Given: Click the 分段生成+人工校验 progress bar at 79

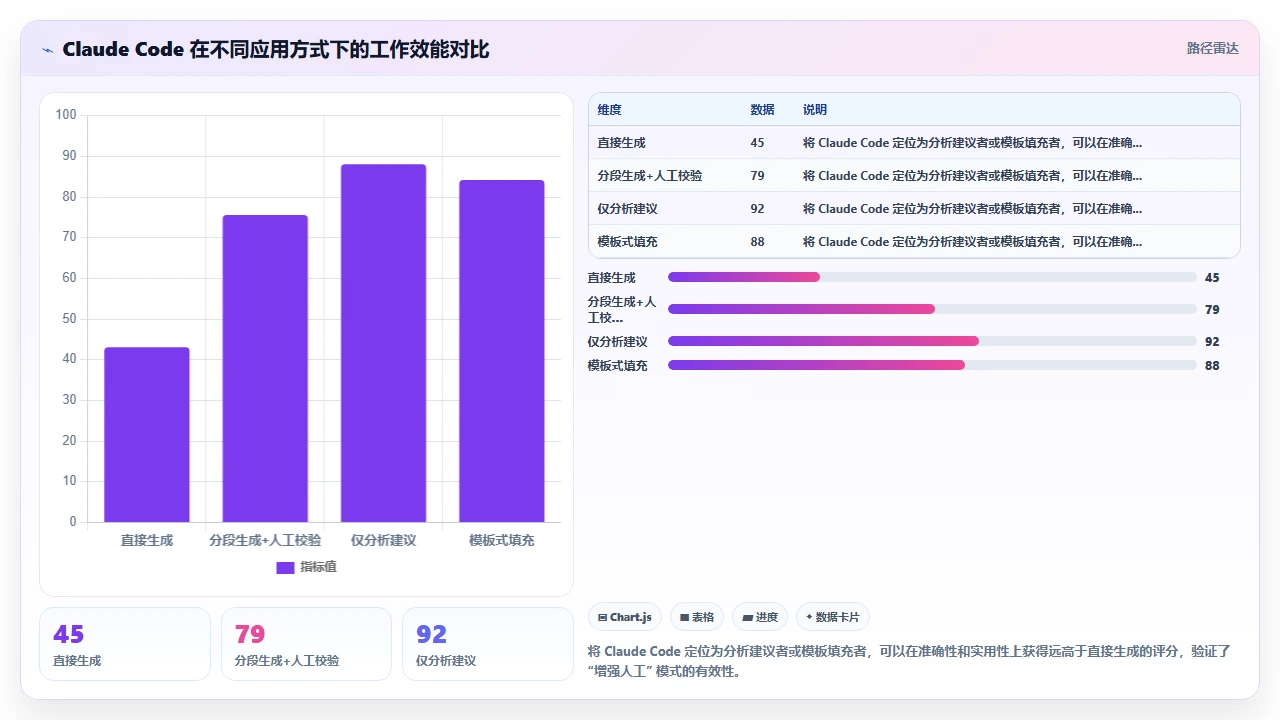Looking at the screenshot, I should tap(932, 309).
